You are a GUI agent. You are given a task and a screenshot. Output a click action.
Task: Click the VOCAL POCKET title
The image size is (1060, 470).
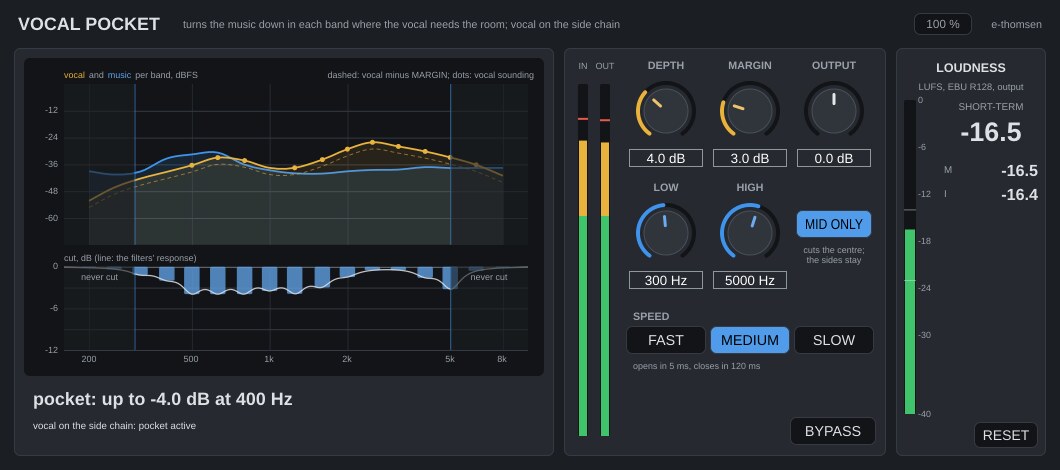(89, 24)
